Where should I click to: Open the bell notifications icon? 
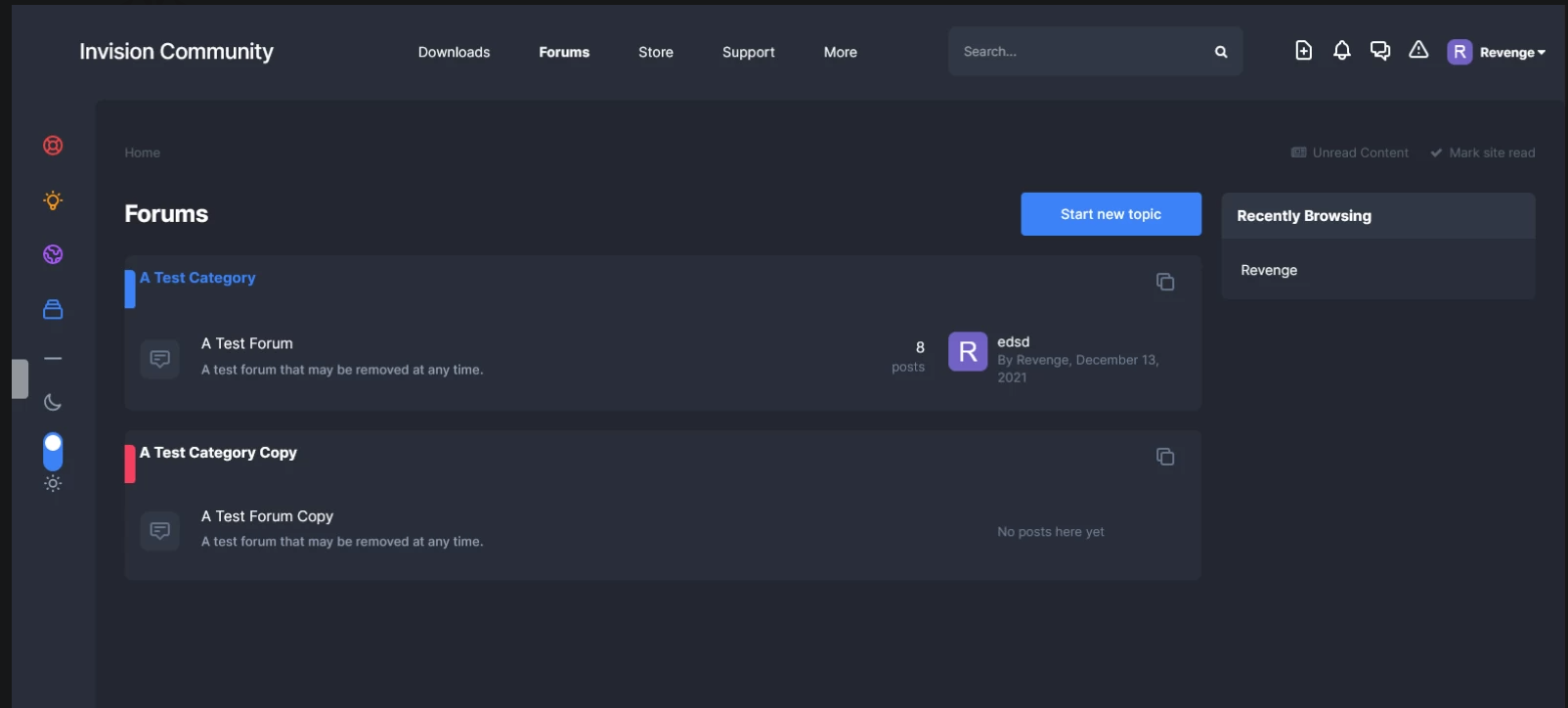pyautogui.click(x=1341, y=51)
